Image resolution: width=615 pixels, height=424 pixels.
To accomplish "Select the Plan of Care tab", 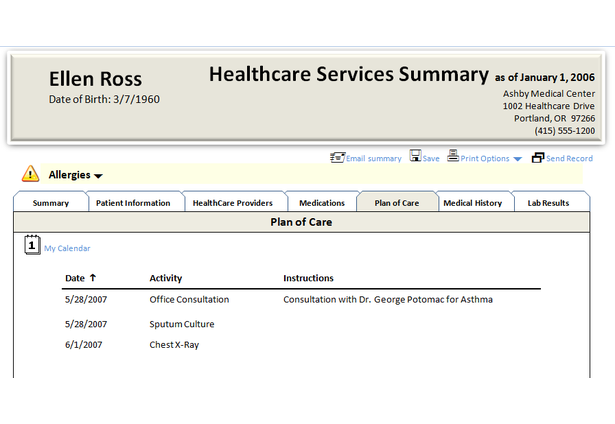I will click(x=397, y=203).
